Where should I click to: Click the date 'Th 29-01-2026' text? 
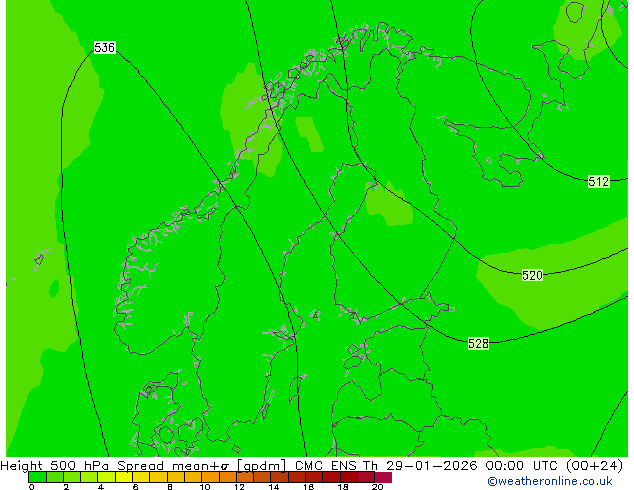(420, 466)
